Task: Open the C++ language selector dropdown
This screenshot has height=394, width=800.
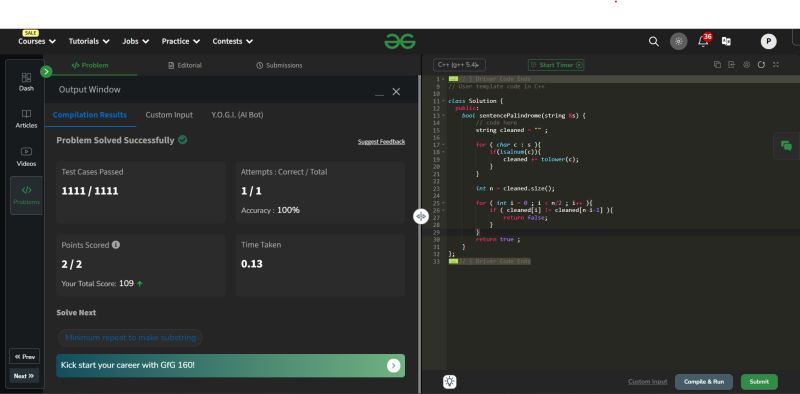Action: click(459, 65)
